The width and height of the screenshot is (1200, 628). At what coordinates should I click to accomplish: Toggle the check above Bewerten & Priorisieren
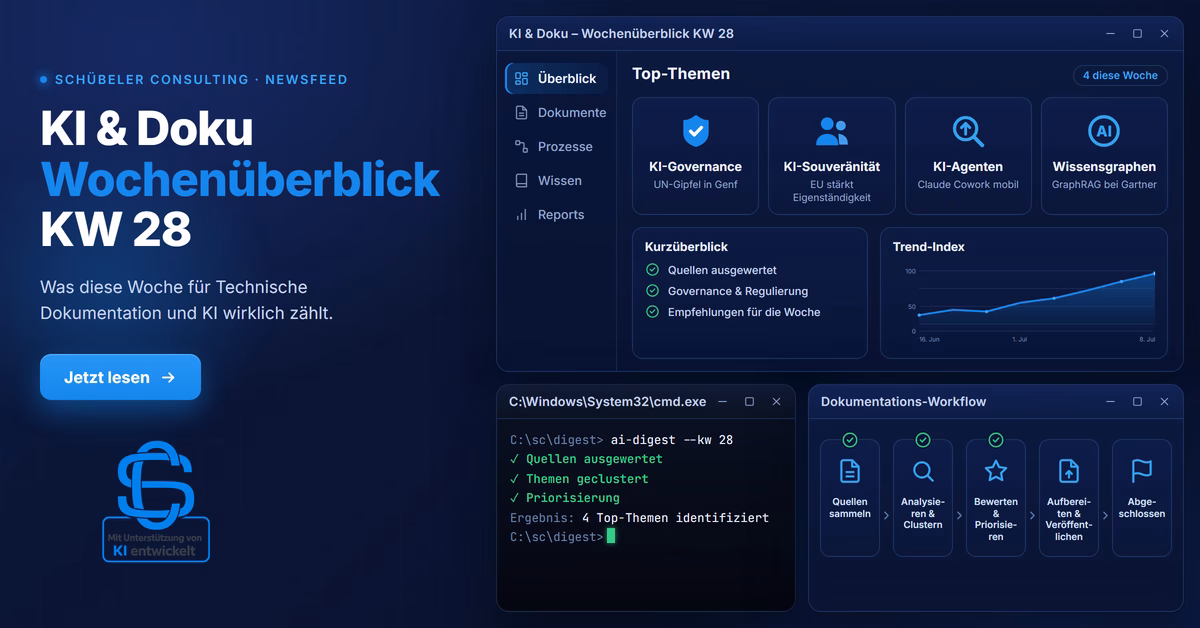(996, 440)
